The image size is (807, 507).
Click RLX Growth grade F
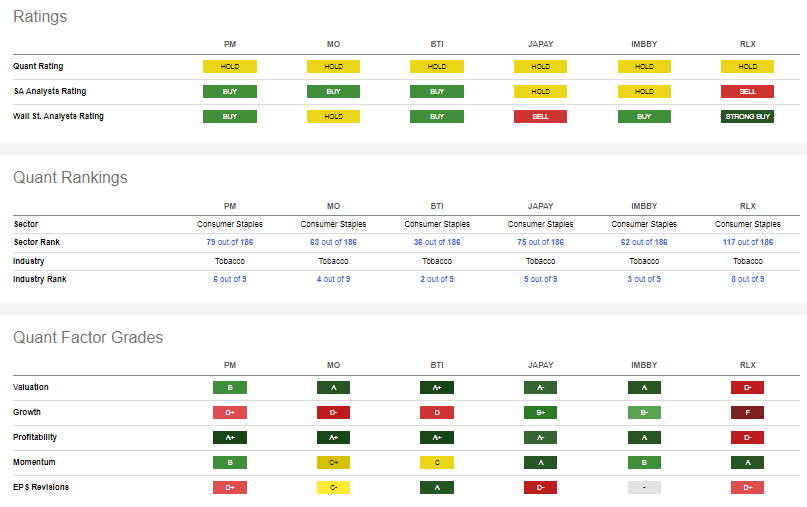pos(747,412)
